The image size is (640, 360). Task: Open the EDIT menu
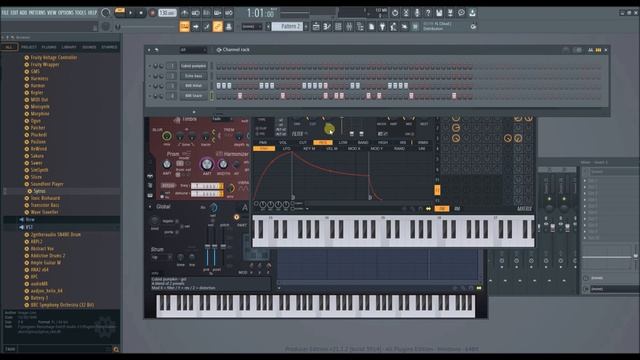coord(14,13)
